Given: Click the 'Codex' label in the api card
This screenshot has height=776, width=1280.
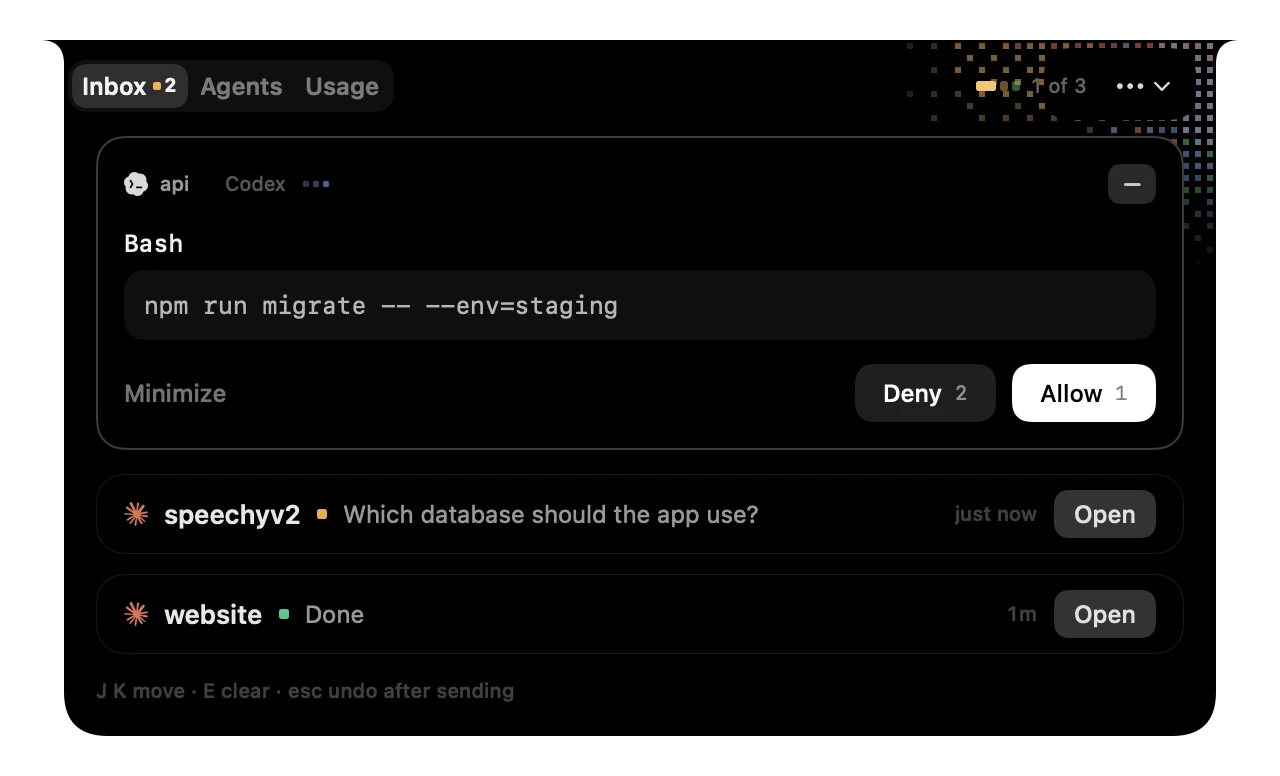Looking at the screenshot, I should 255,184.
